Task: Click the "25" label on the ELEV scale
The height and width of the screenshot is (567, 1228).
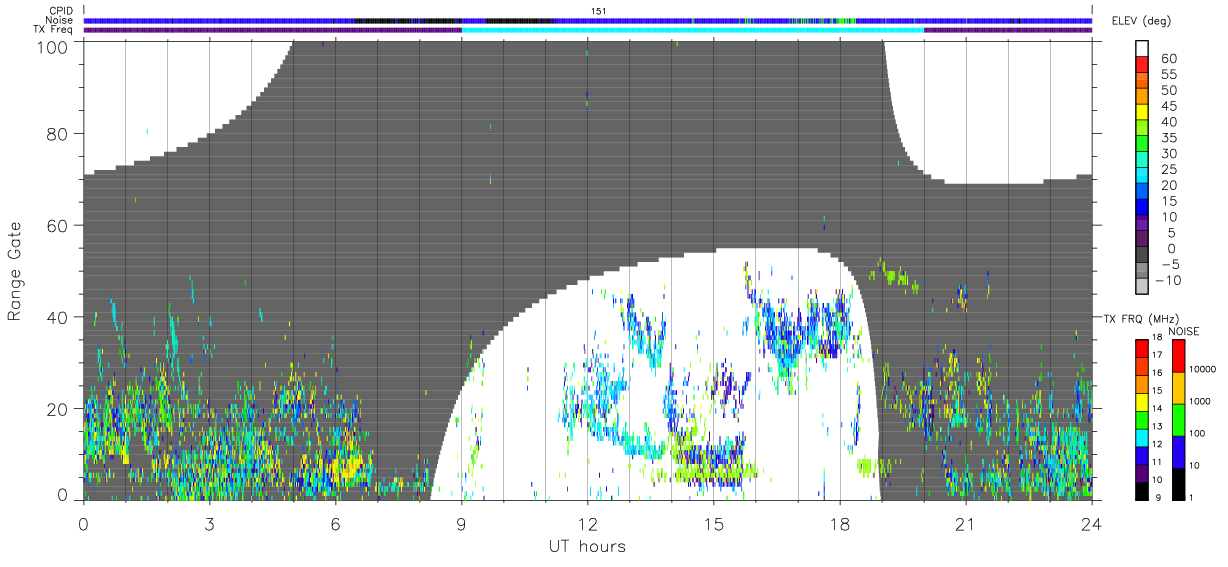Action: 1168,171
